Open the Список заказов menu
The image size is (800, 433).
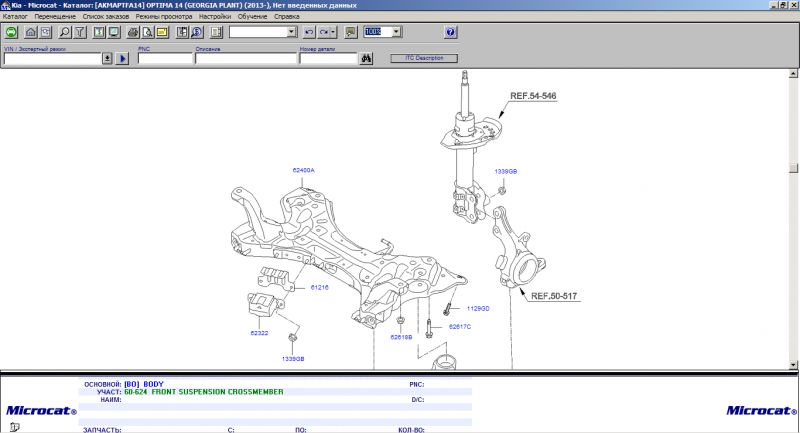click(106, 16)
